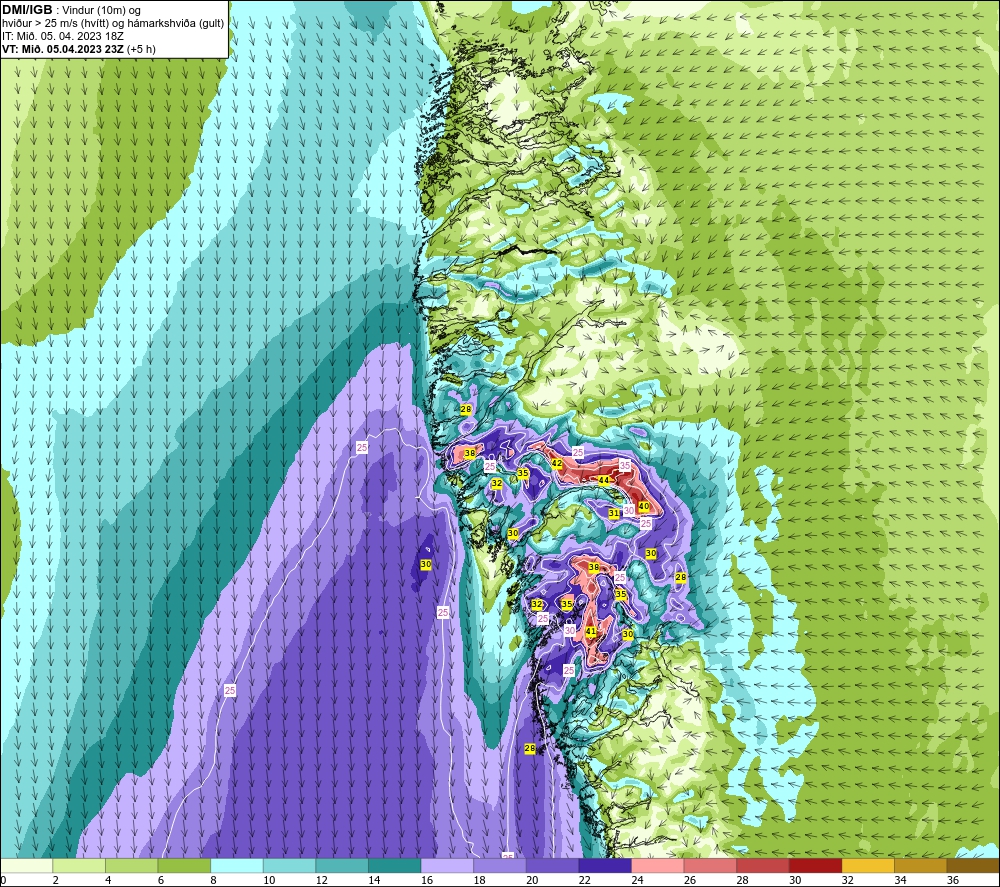
Task: Click the light pink 24–26 m/s legend swatch
Action: pyautogui.click(x=658, y=866)
